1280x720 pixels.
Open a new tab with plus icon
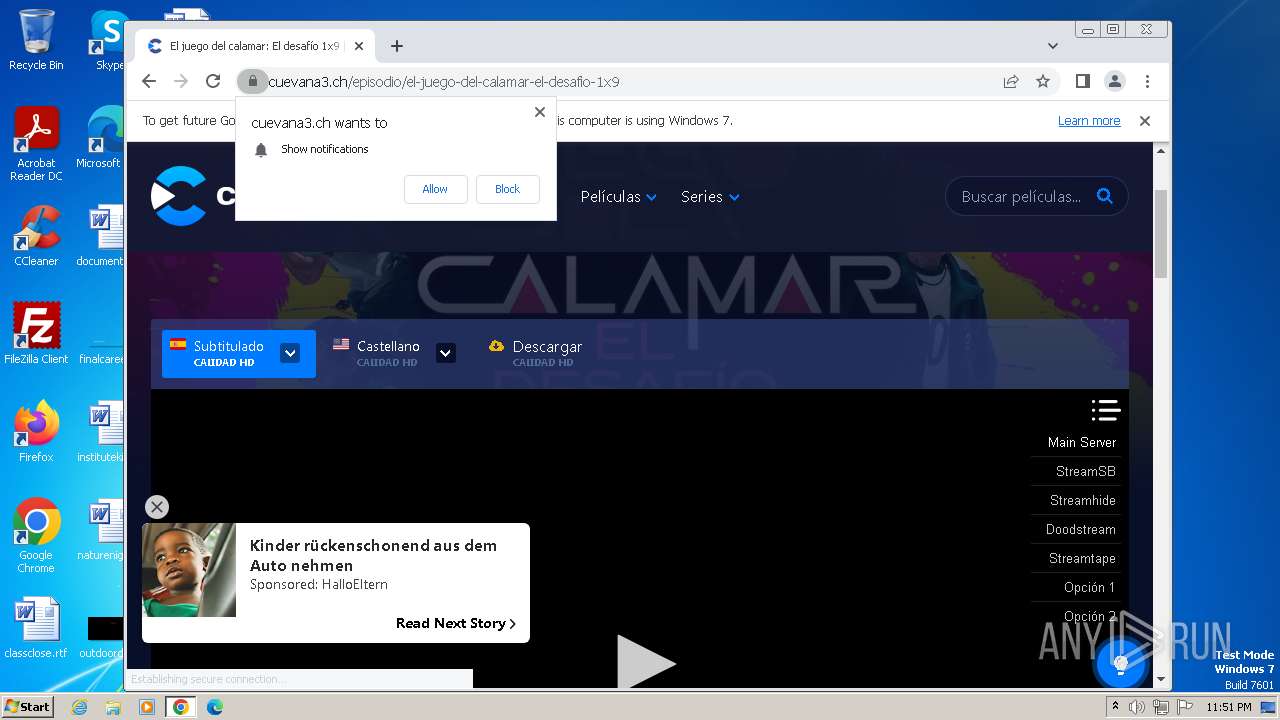[x=397, y=46]
